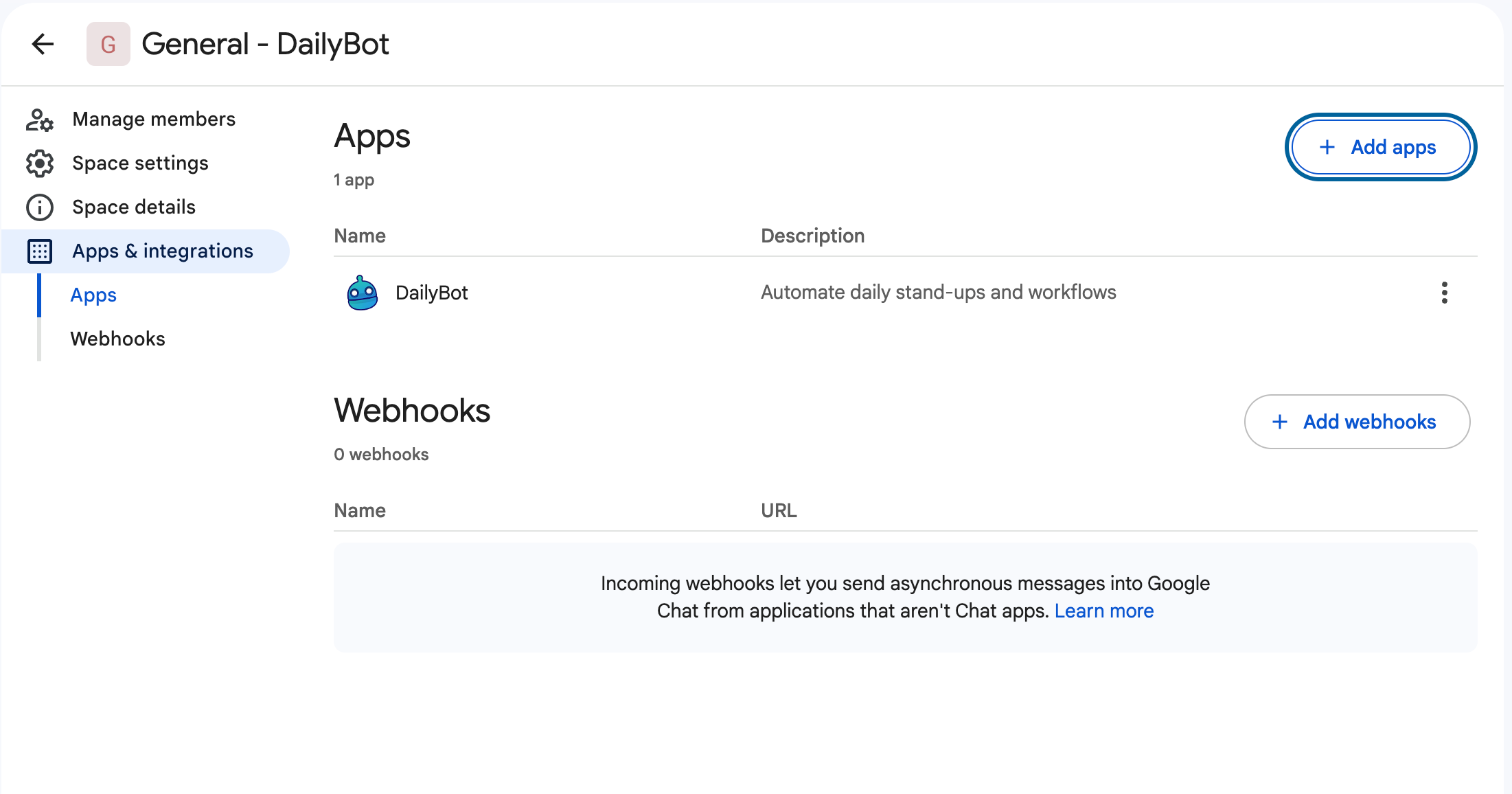This screenshot has width=1512, height=794.
Task: Select the Webhooks sub-item in sidebar
Action: [117, 339]
